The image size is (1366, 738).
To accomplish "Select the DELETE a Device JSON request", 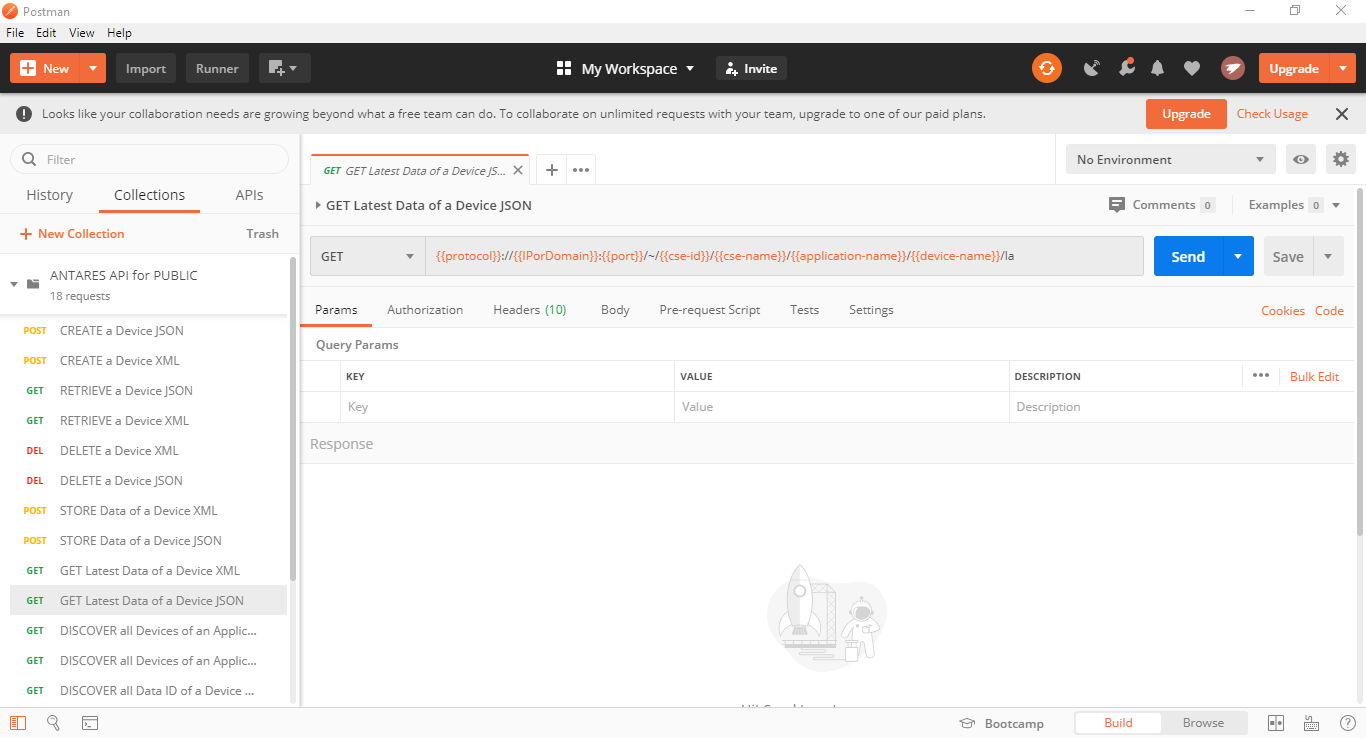I will (121, 481).
